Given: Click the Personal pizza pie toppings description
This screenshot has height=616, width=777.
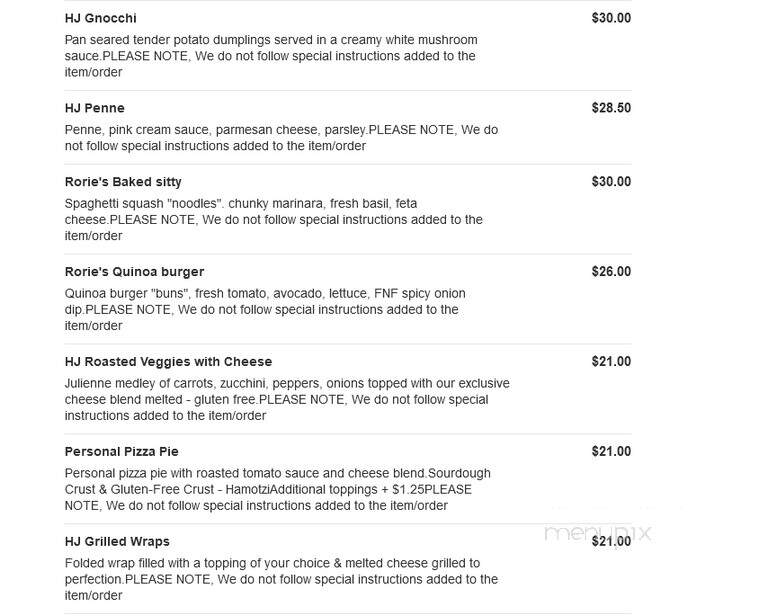Looking at the screenshot, I should (278, 490).
